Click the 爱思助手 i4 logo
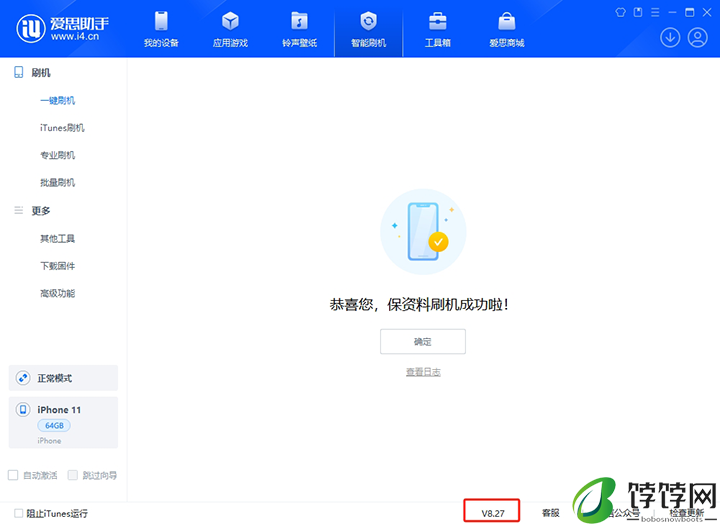This screenshot has width=720, height=524. (x=62, y=28)
